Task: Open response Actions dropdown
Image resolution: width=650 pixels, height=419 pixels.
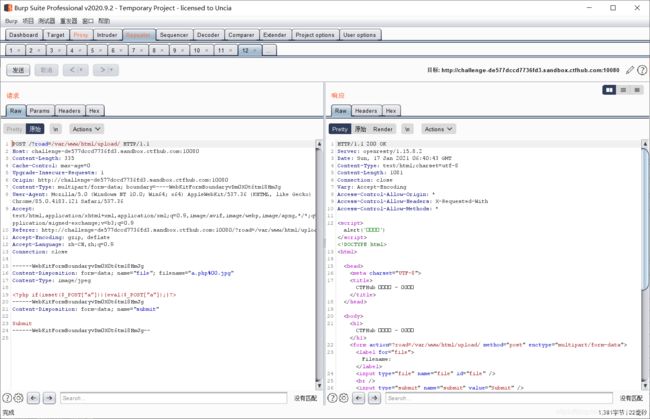Action: click(x=438, y=129)
